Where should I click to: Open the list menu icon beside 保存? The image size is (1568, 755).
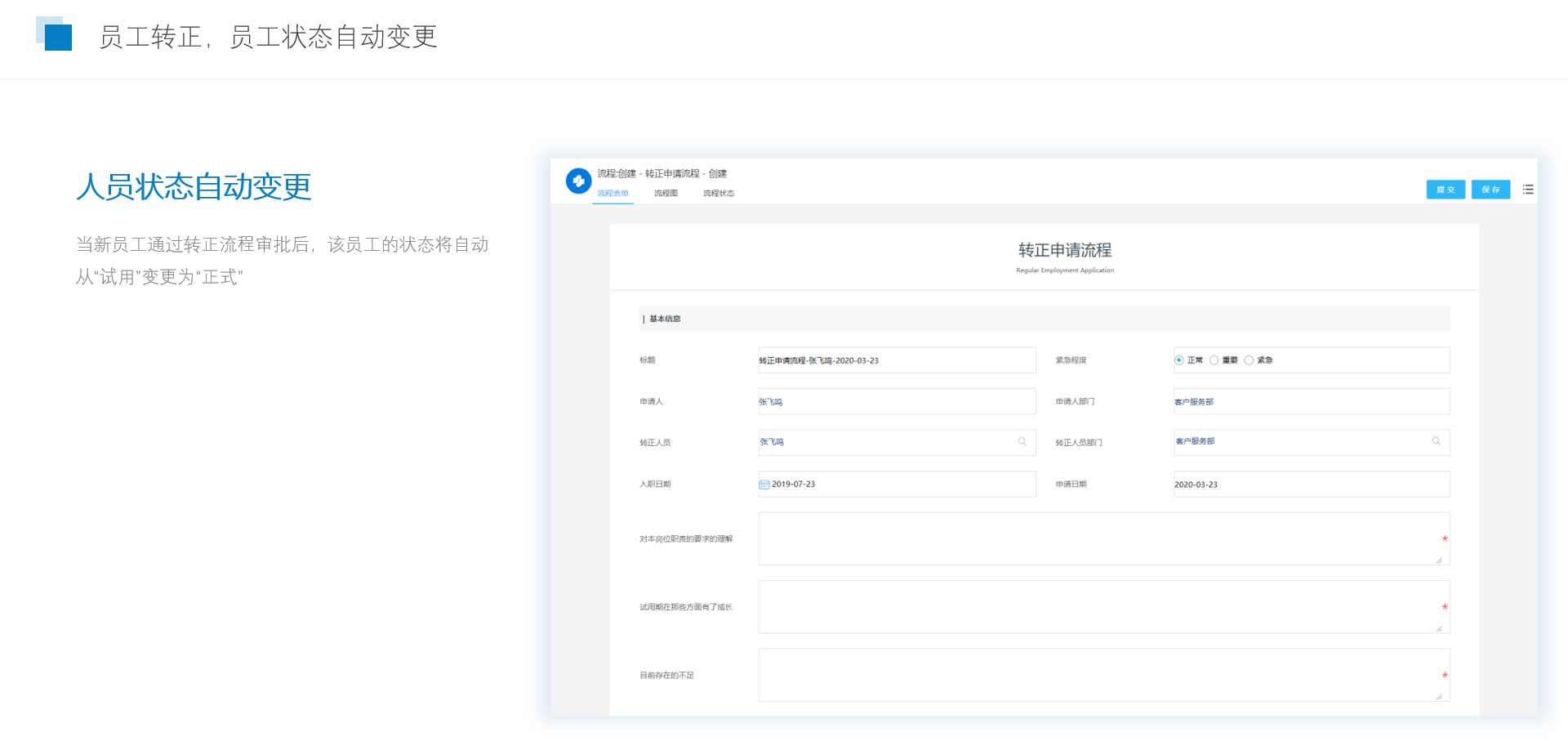[x=1528, y=190]
